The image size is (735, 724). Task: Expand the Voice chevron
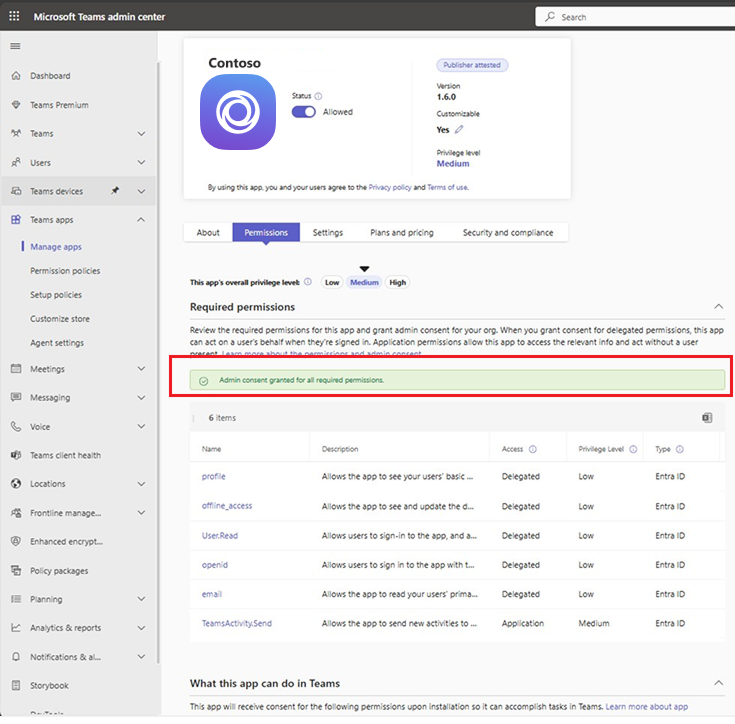point(141,426)
